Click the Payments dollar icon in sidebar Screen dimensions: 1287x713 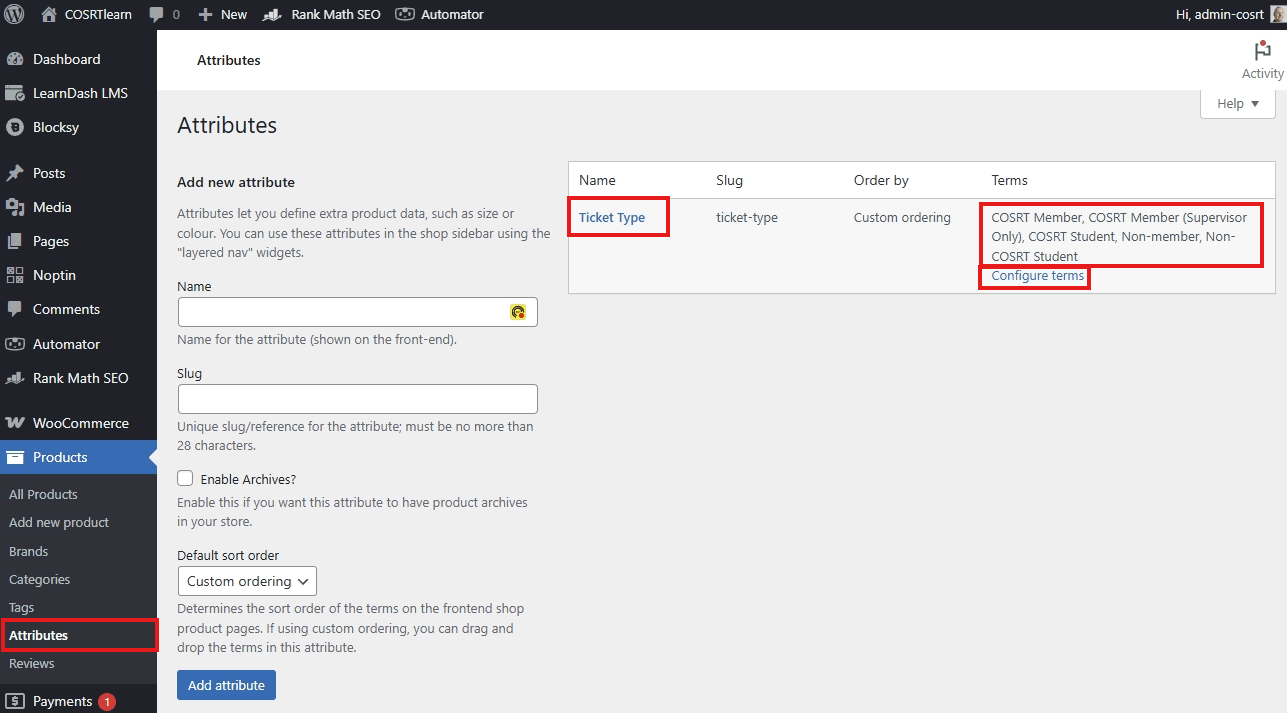15,701
